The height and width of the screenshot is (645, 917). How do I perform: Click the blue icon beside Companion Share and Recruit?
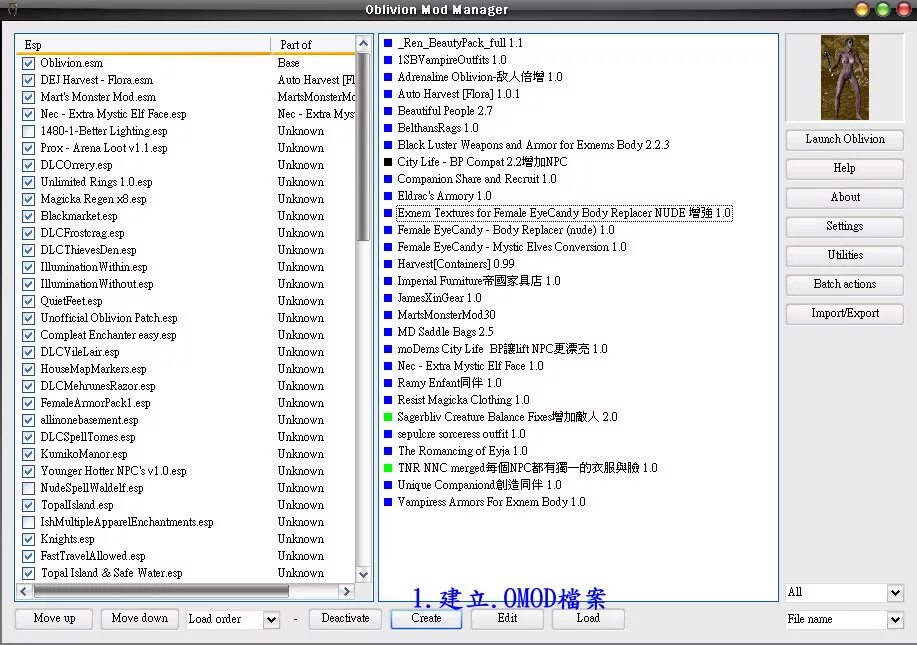(388, 178)
